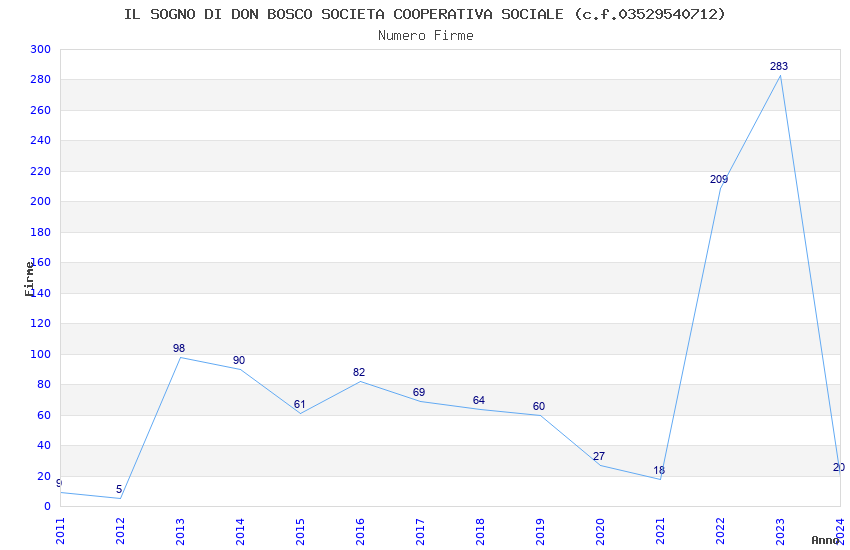Image resolution: width=850 pixels, height=550 pixels.
Task: Select y-axis tick label 40
Action: [44, 445]
